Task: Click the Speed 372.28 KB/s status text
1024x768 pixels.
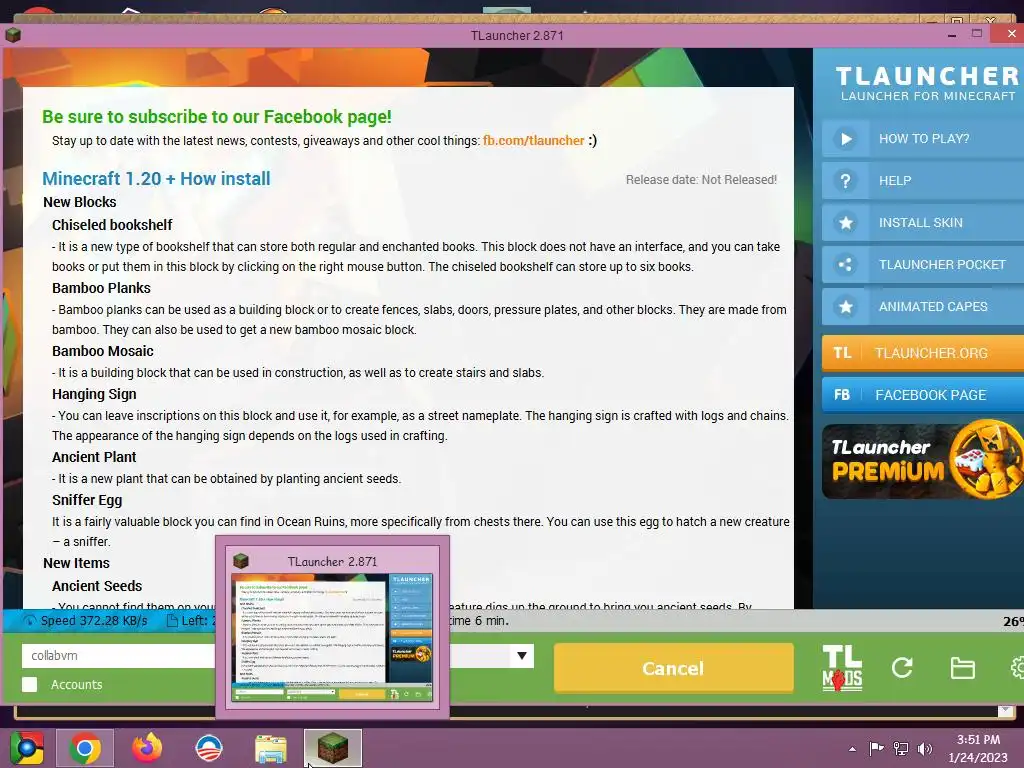Action: 93,620
